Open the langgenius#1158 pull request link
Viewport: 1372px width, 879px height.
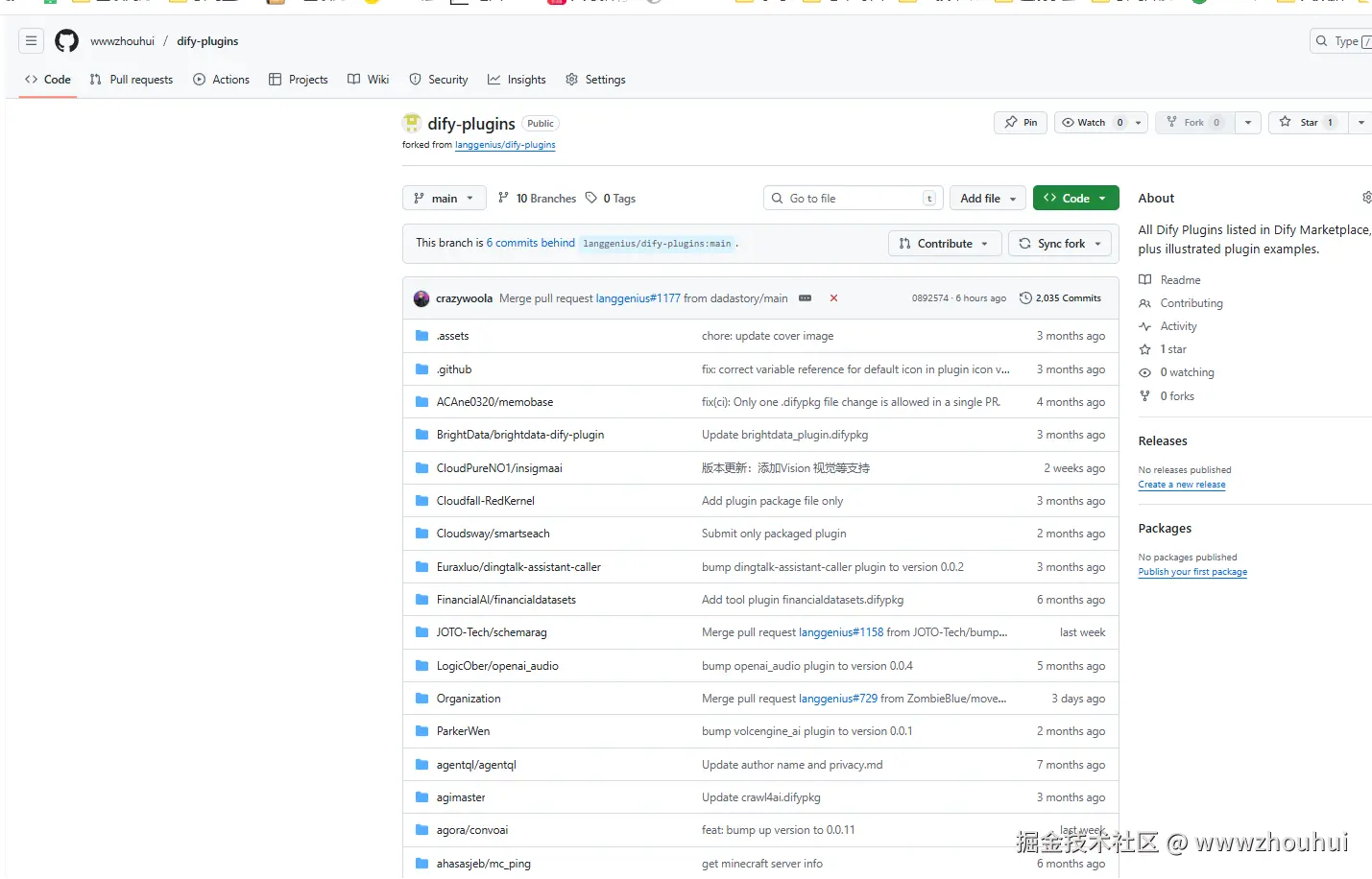(x=841, y=632)
